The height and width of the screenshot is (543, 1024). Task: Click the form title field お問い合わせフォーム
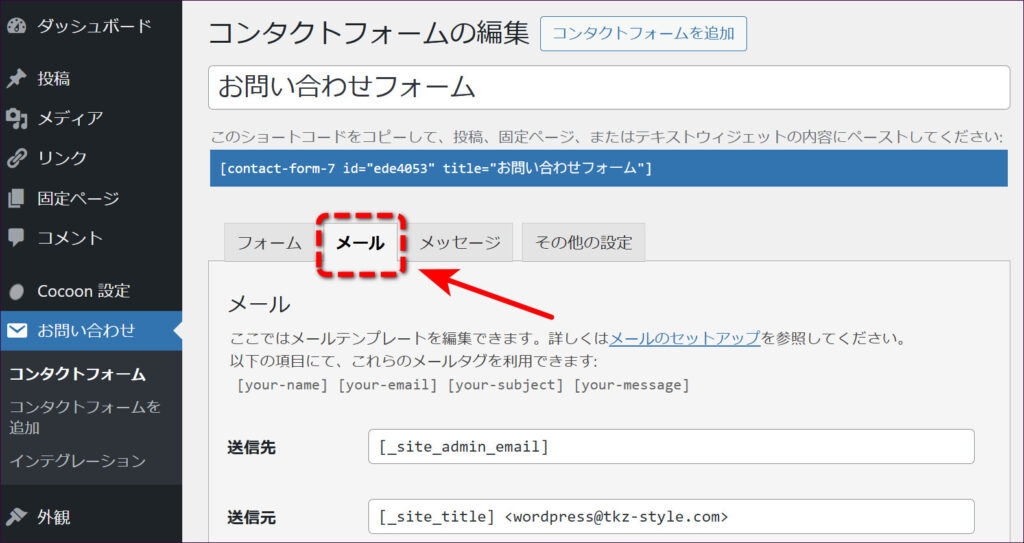[x=608, y=88]
